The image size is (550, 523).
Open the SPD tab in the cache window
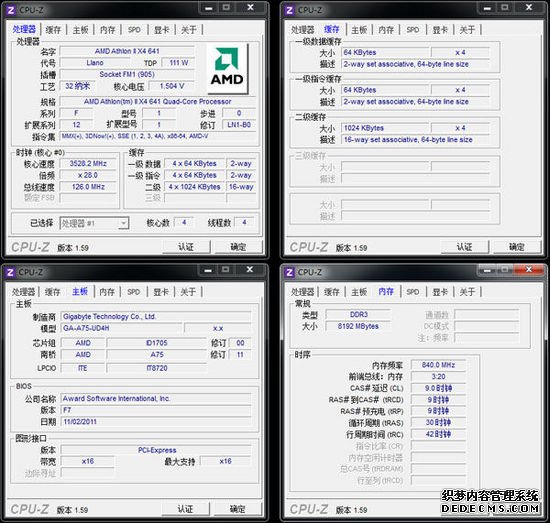coord(413,30)
